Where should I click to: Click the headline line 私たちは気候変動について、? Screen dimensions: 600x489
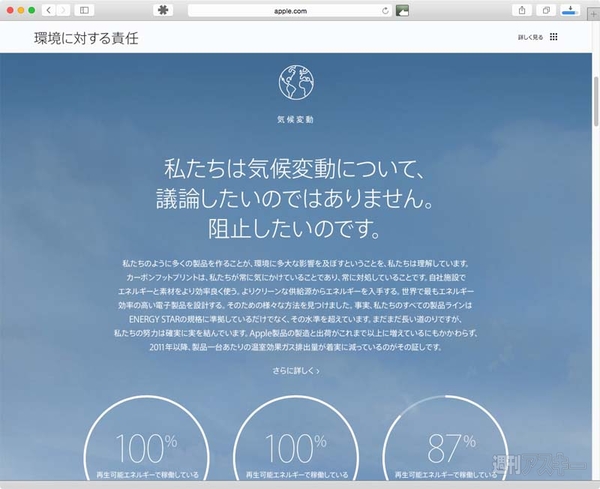[x=294, y=169]
